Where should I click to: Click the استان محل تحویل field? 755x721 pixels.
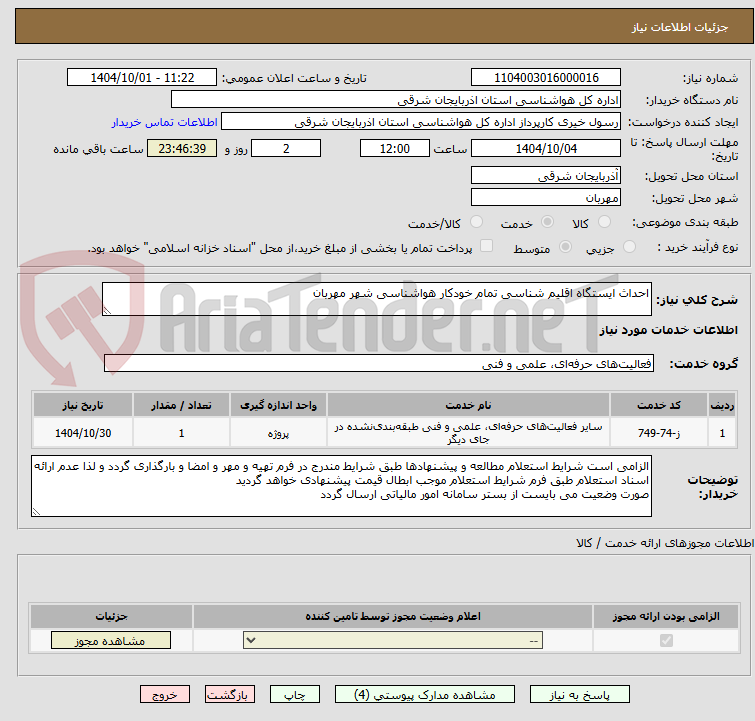point(546,175)
